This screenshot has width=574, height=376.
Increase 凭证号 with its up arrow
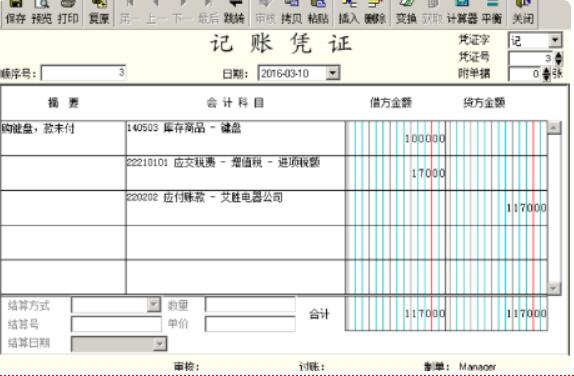[558, 55]
